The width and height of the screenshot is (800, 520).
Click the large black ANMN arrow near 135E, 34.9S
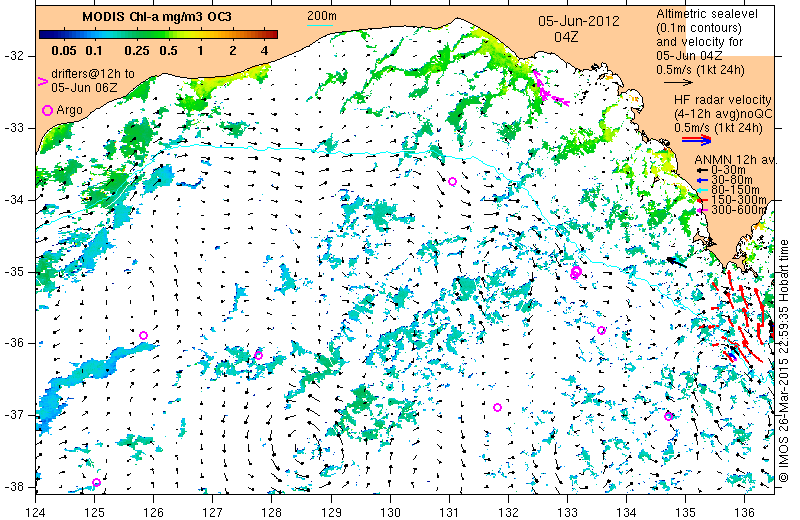677,262
